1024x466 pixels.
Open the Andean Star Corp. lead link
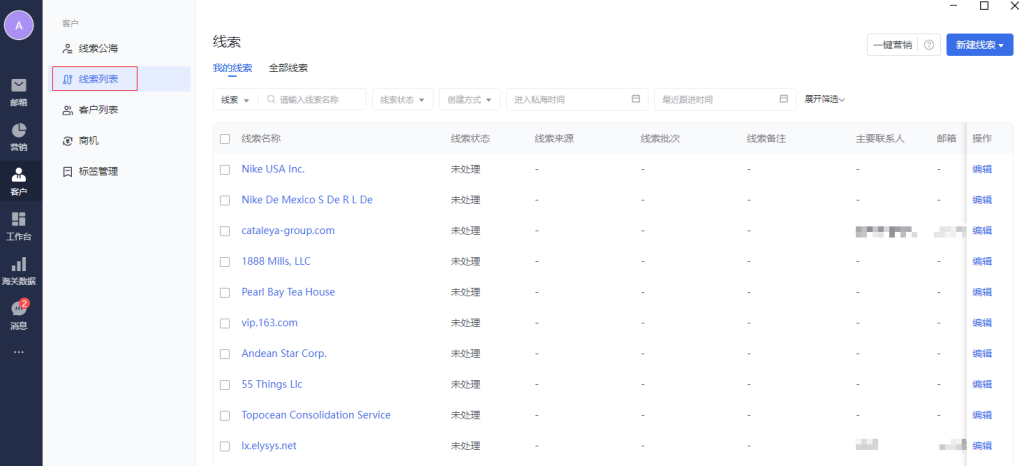coord(284,353)
